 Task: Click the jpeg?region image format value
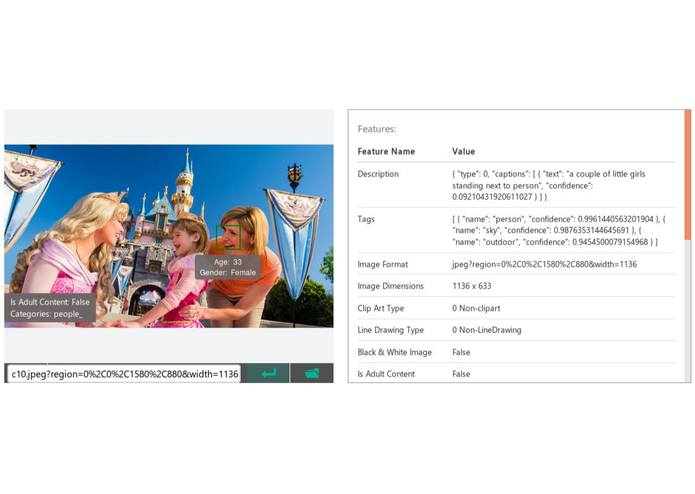click(x=544, y=265)
